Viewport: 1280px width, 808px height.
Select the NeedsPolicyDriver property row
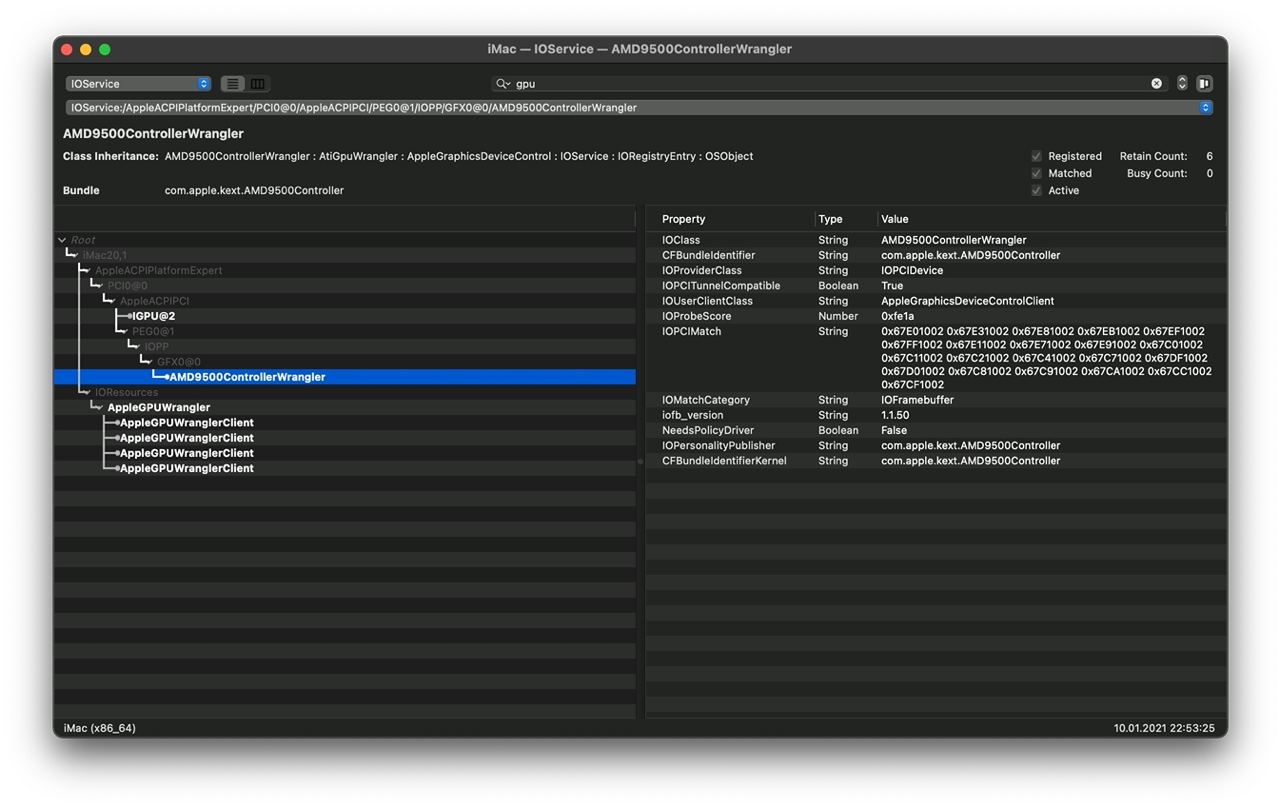point(936,430)
